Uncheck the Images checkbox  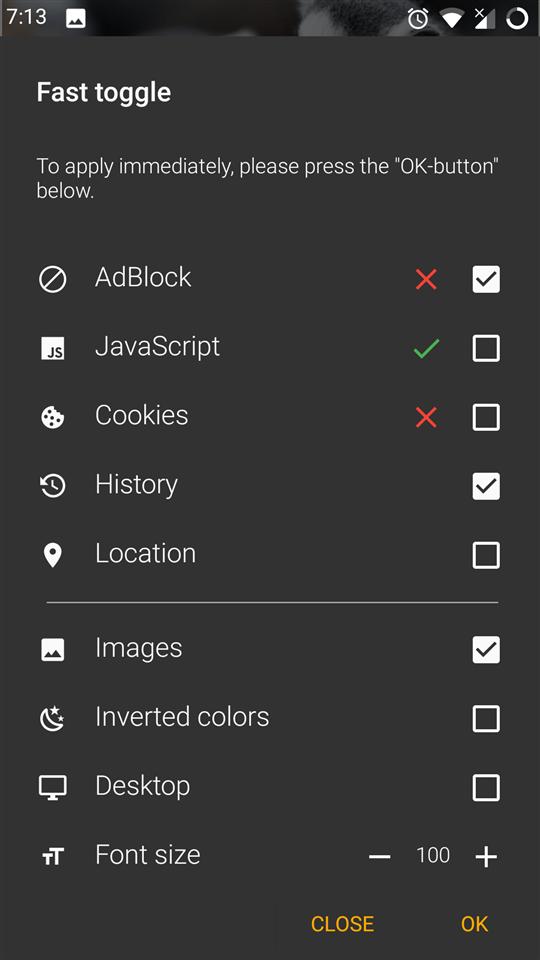486,650
